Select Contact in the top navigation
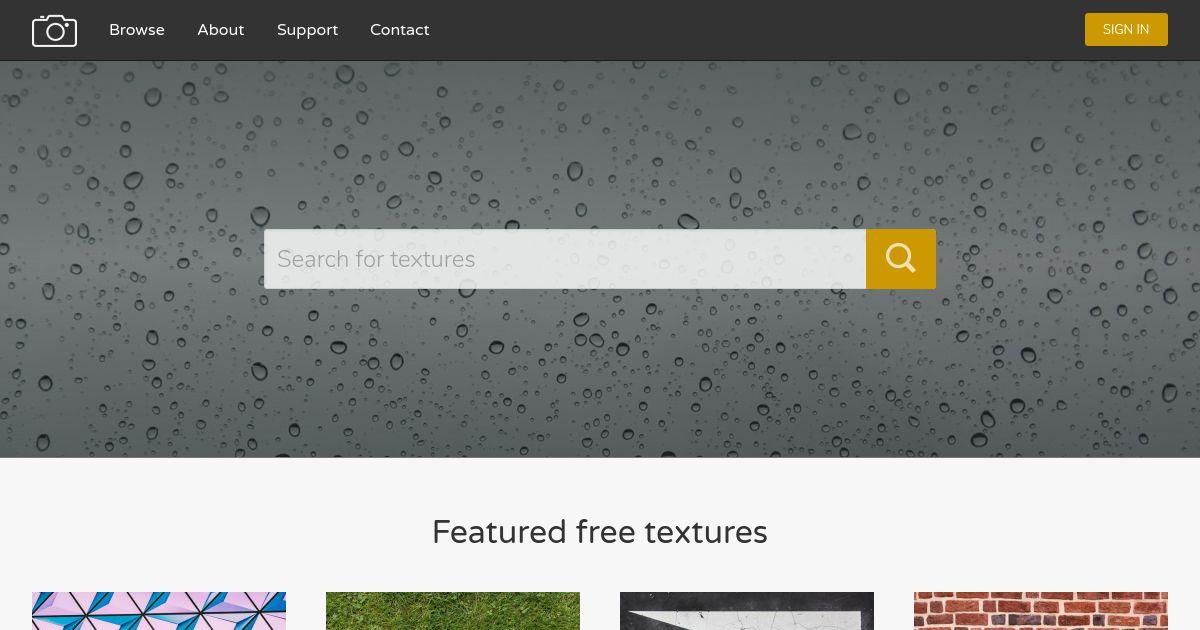This screenshot has height=630, width=1200. [x=400, y=30]
